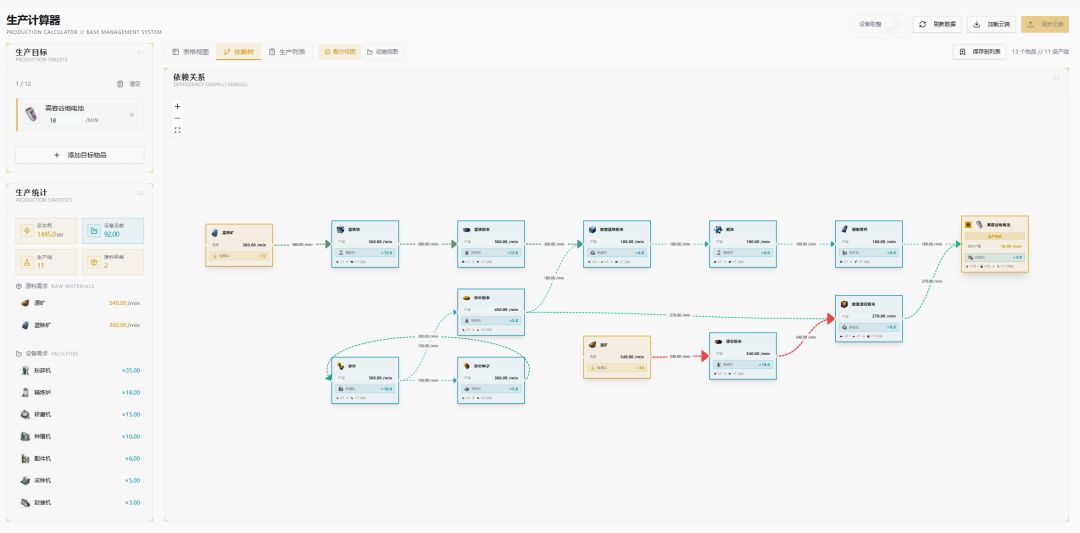Click the refinery furnace icon with ×18.00

pos(25,393)
